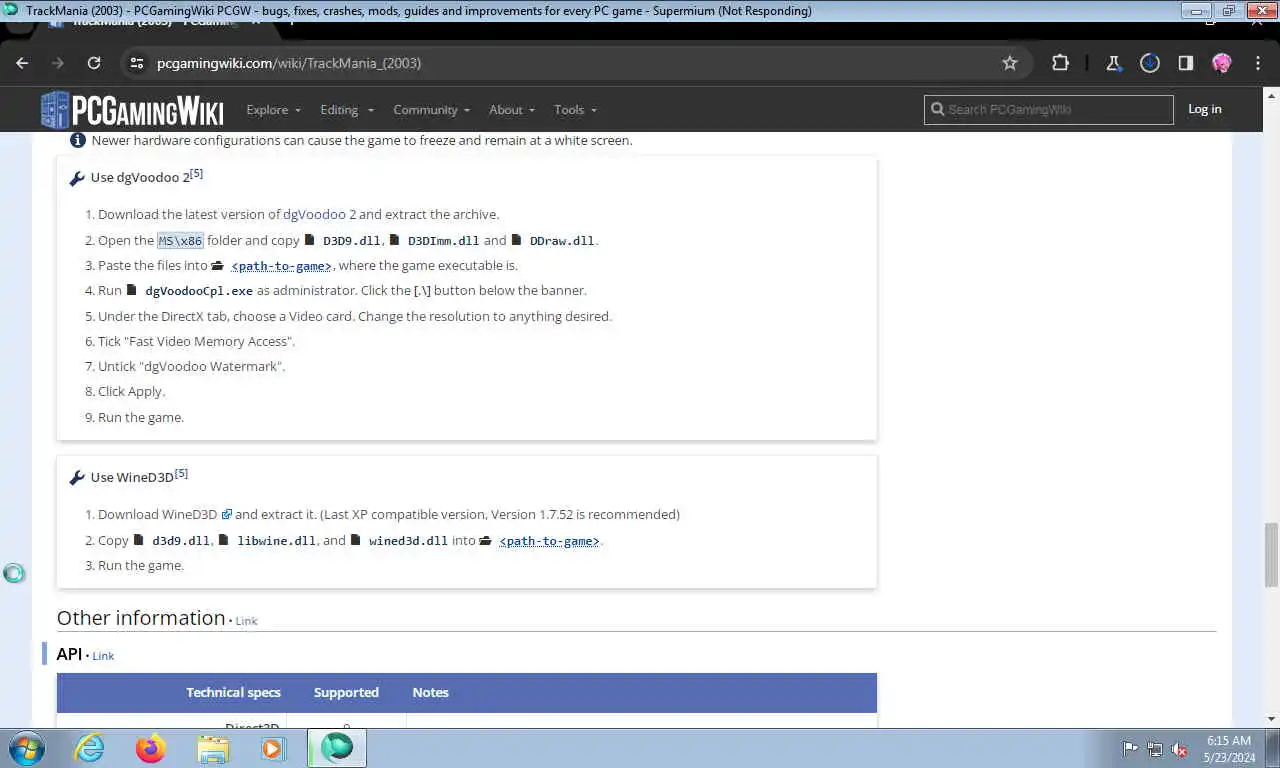Click the search magnifier icon
Image resolution: width=1280 pixels, height=768 pixels.
[x=937, y=109]
